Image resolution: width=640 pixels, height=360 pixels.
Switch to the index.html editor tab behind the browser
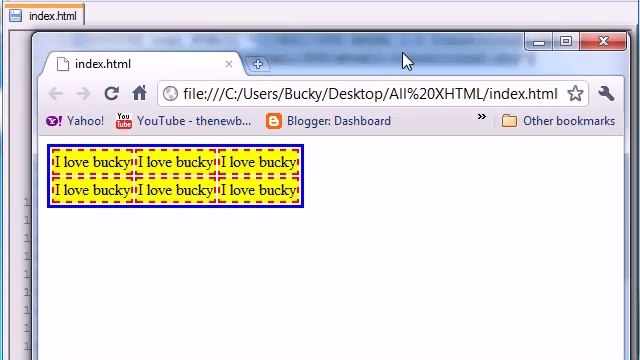pyautogui.click(x=44, y=16)
